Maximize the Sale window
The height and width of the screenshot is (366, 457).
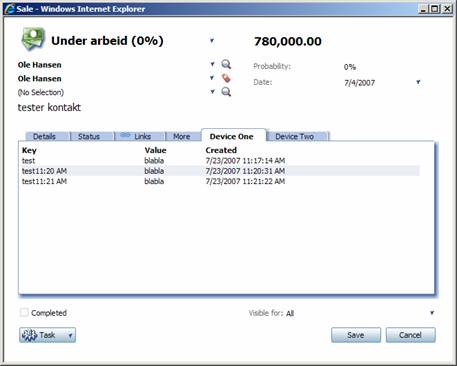pyautogui.click(x=435, y=9)
